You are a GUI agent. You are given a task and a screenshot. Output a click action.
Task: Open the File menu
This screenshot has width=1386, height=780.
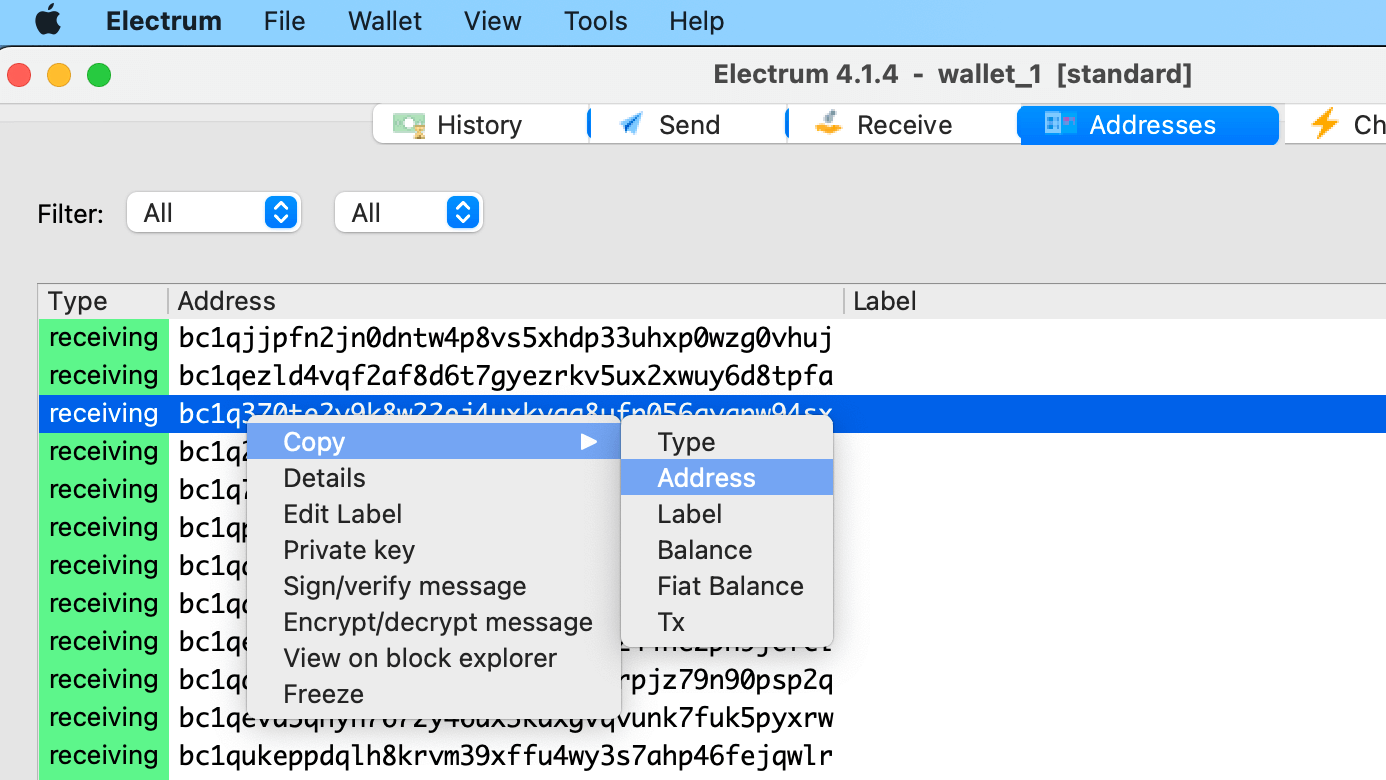click(285, 21)
